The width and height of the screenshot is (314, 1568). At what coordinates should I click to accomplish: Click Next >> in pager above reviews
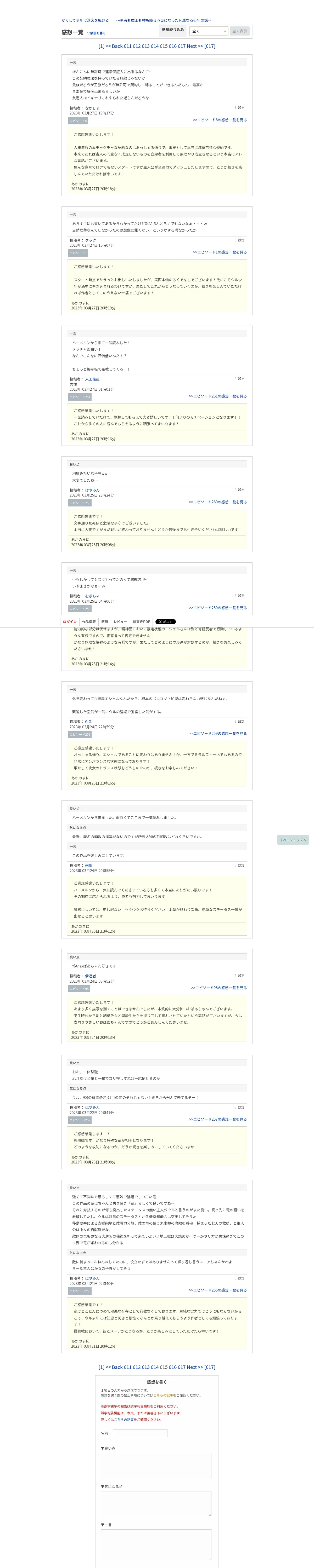click(195, 46)
